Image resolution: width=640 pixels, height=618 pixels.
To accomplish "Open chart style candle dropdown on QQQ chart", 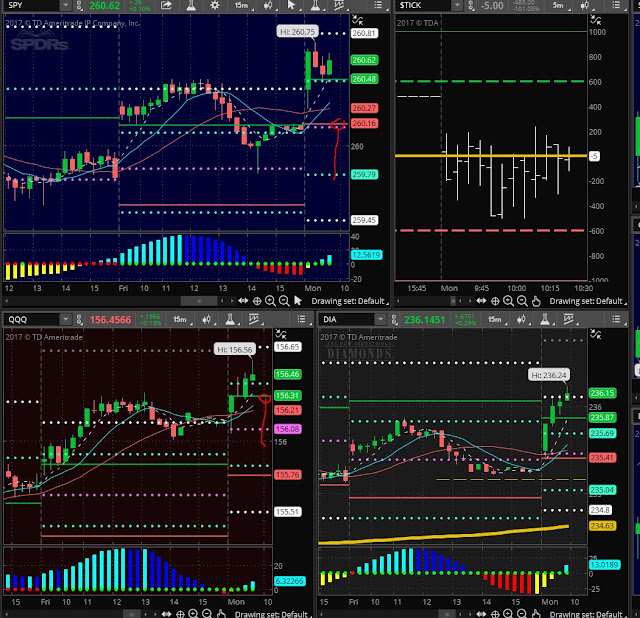I will click(x=207, y=320).
